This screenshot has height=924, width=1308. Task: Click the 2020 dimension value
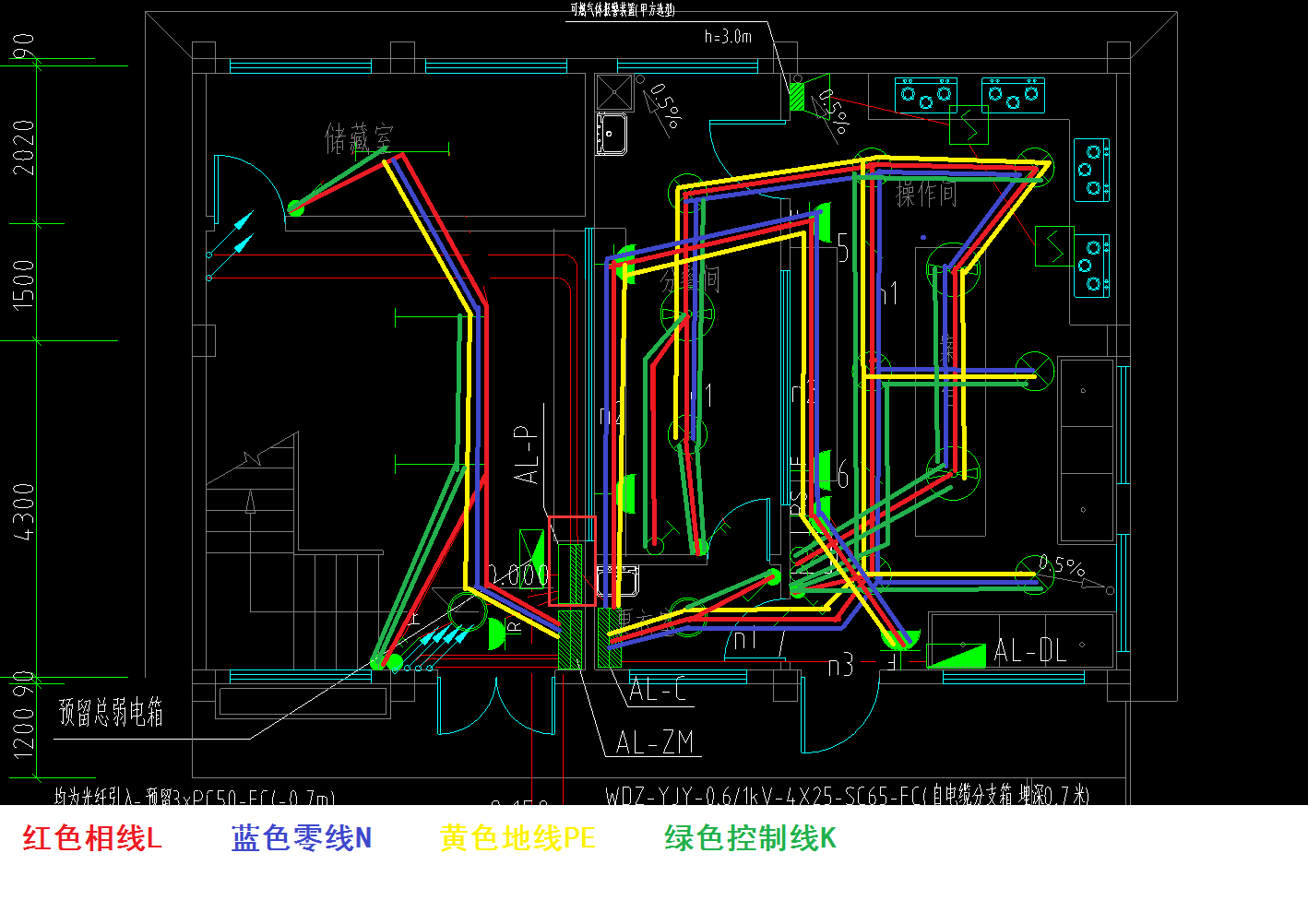(24, 147)
